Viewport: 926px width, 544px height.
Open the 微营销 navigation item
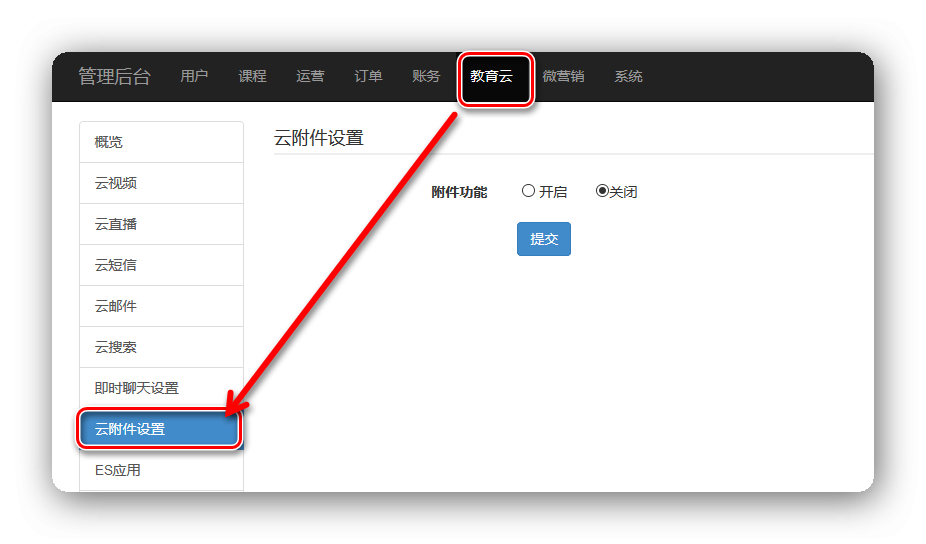[563, 77]
